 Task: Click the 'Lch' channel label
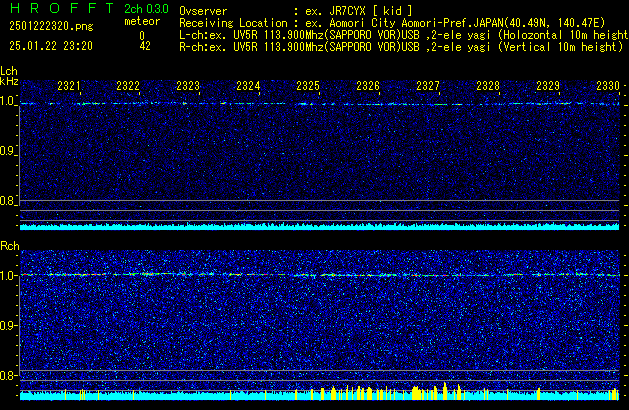9,71
